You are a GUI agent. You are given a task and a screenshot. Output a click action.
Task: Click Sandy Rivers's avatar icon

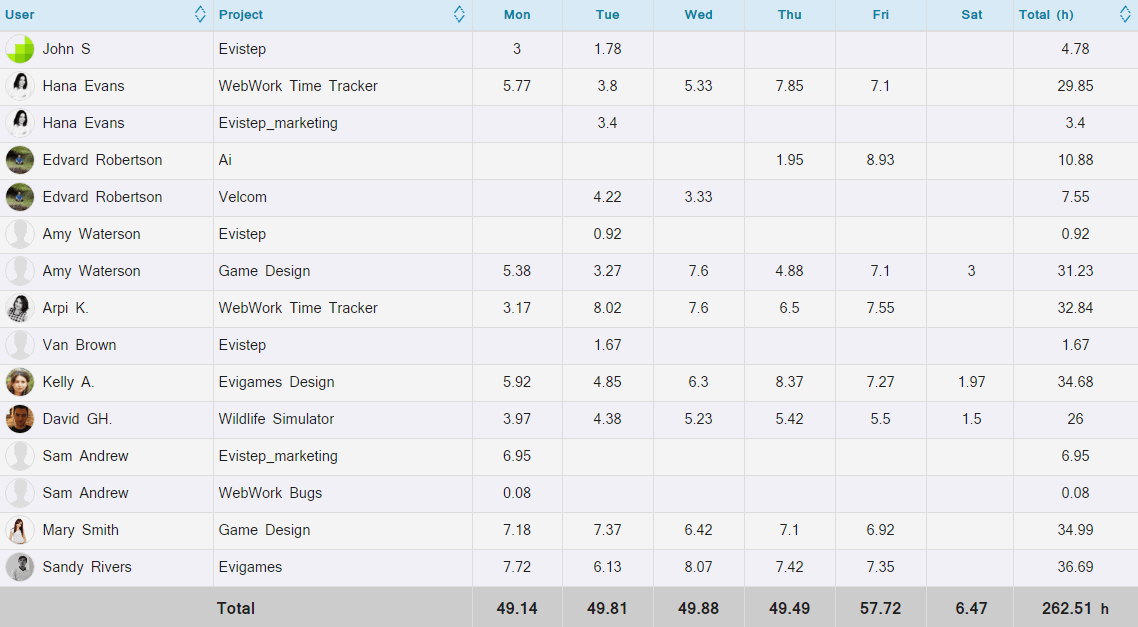[19, 567]
